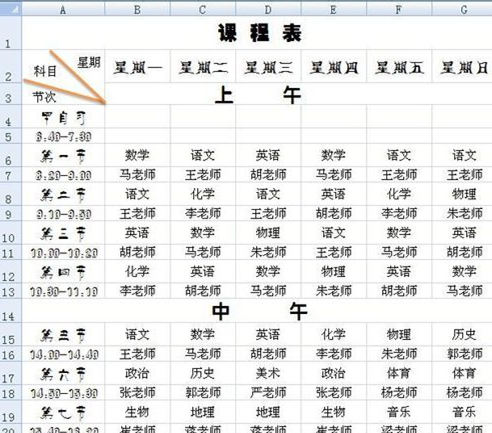Select cell E18 containing 张老师
The width and height of the screenshot is (492, 433).
pyautogui.click(x=333, y=392)
